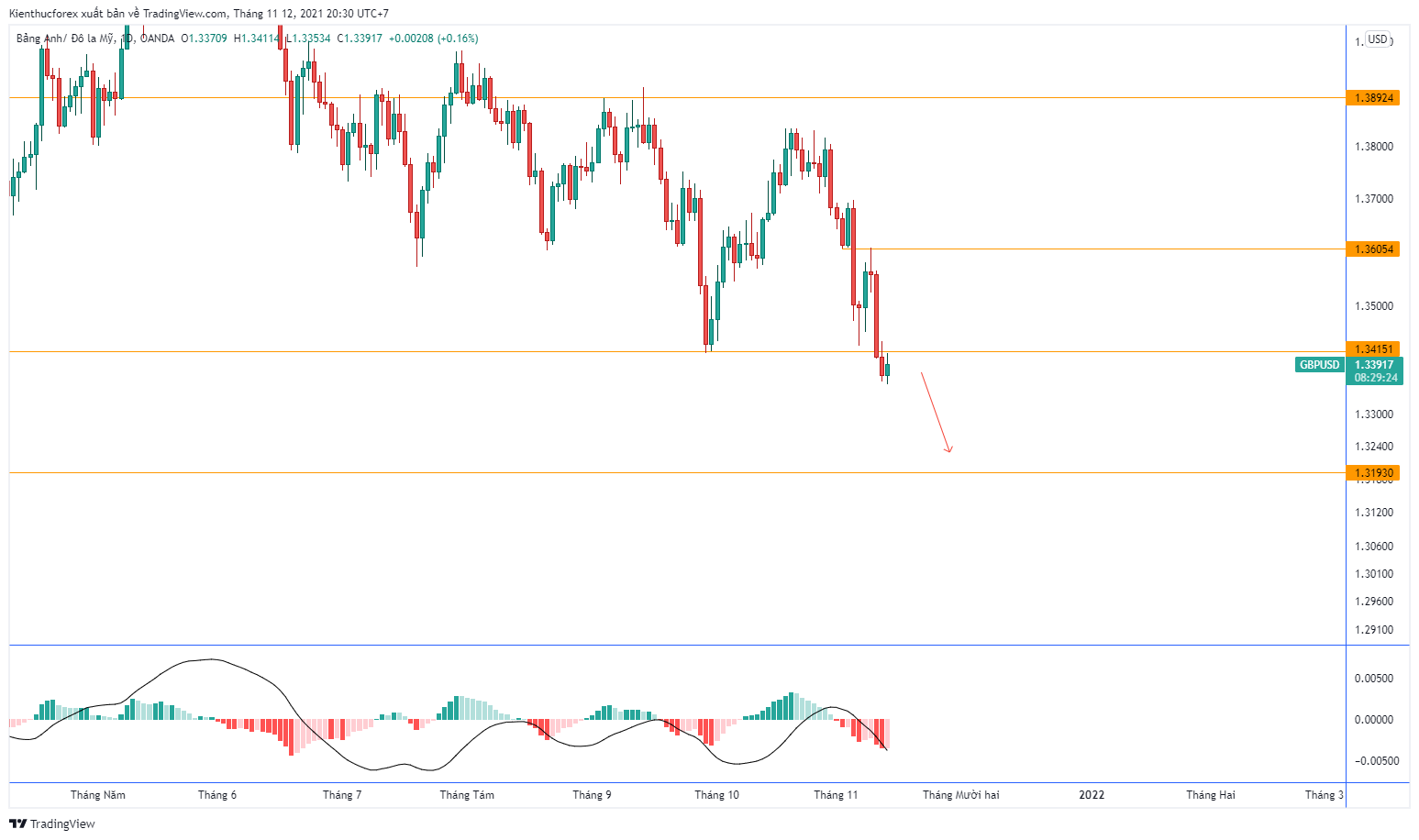The width and height of the screenshot is (1419, 840).
Task: Click the Tháng Mười hai time axis label
Action: coord(961,795)
